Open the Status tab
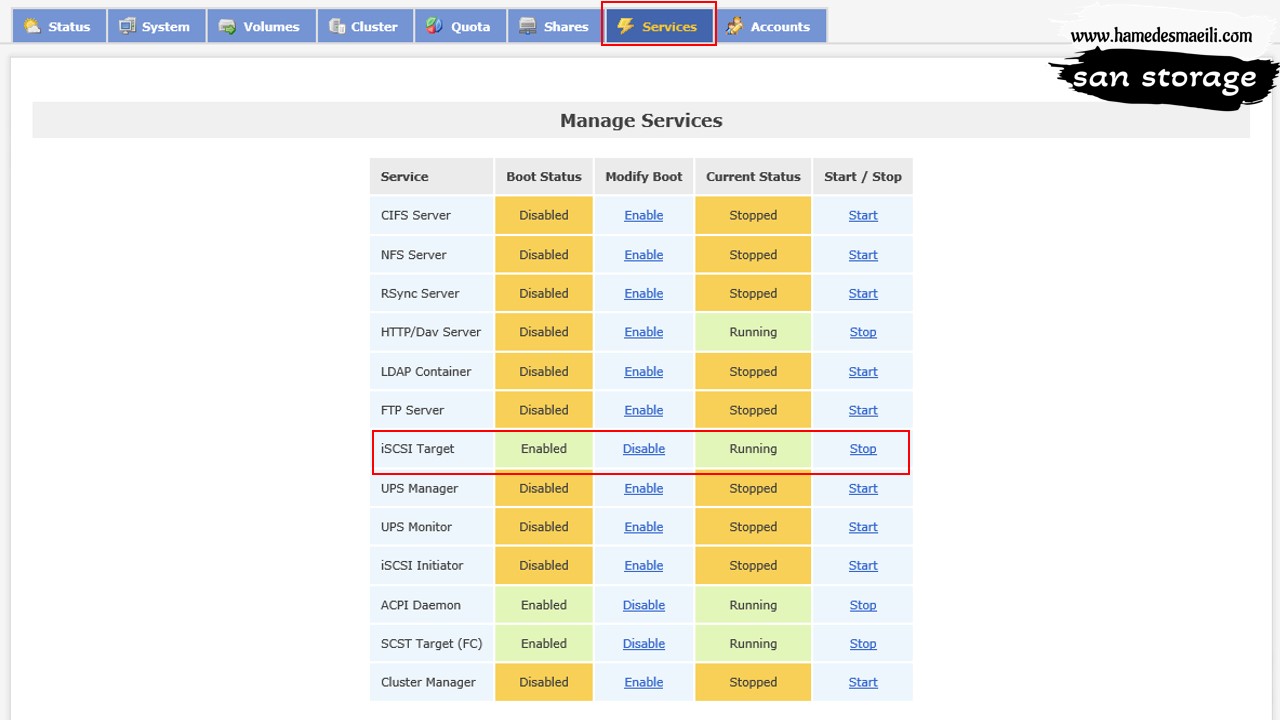This screenshot has width=1280, height=720. [x=58, y=26]
